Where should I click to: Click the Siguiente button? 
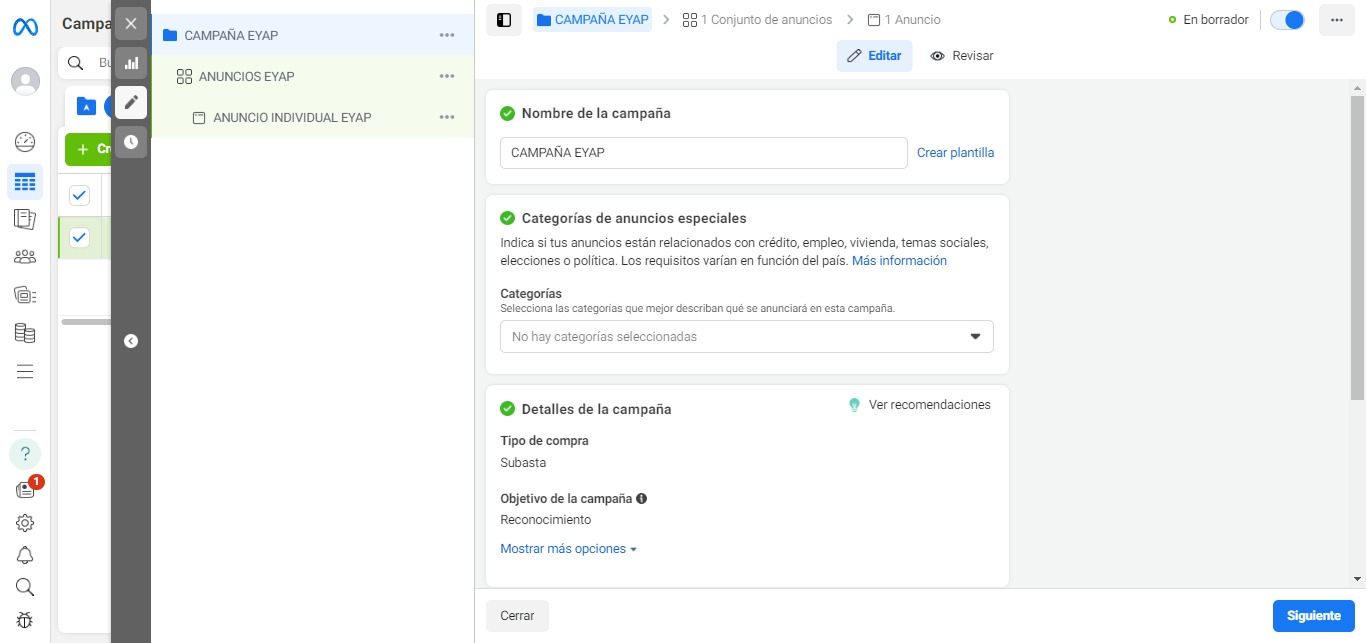(1313, 616)
